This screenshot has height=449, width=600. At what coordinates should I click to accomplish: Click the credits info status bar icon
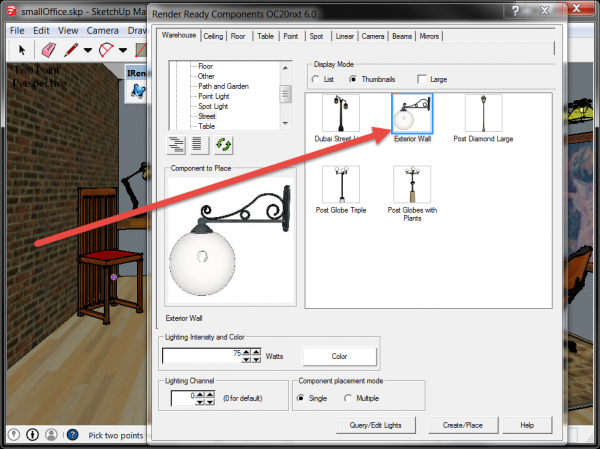click(33, 434)
